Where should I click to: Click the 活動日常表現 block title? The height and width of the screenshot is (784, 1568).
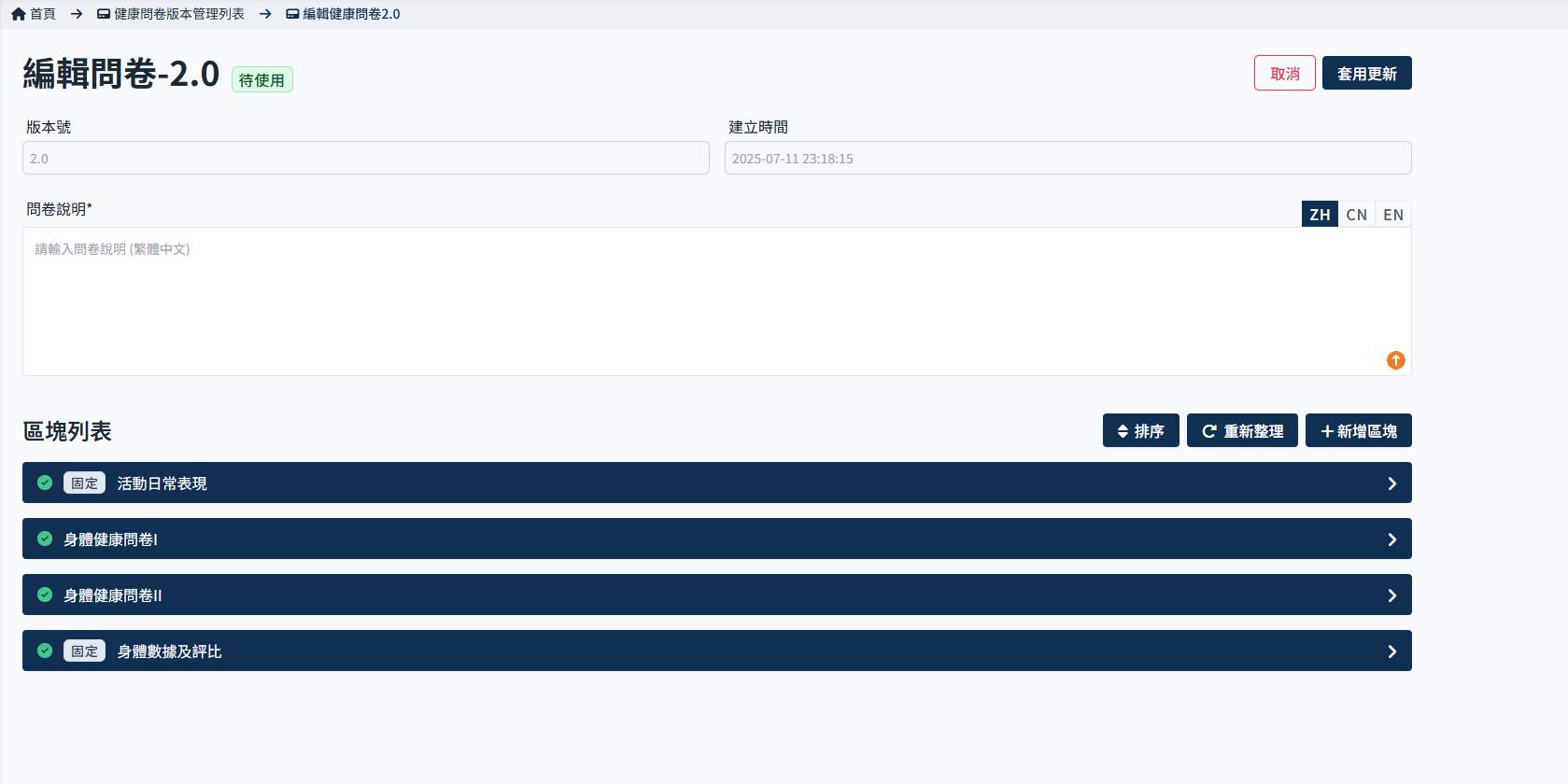(x=162, y=483)
